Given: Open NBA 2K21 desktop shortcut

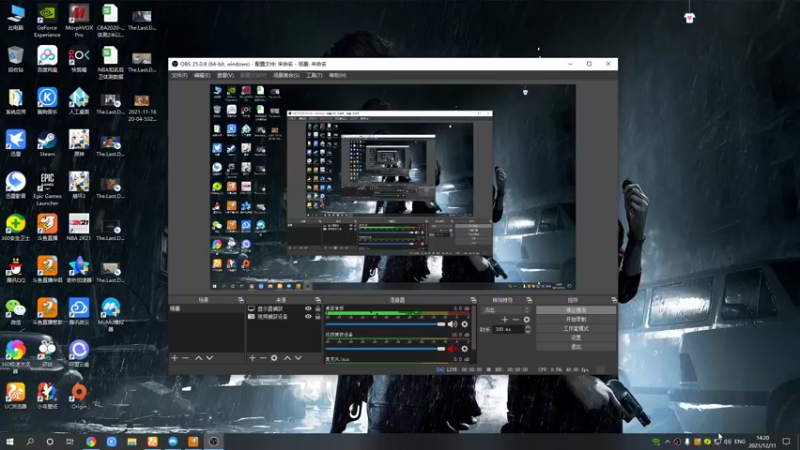Looking at the screenshot, I should click(x=79, y=228).
